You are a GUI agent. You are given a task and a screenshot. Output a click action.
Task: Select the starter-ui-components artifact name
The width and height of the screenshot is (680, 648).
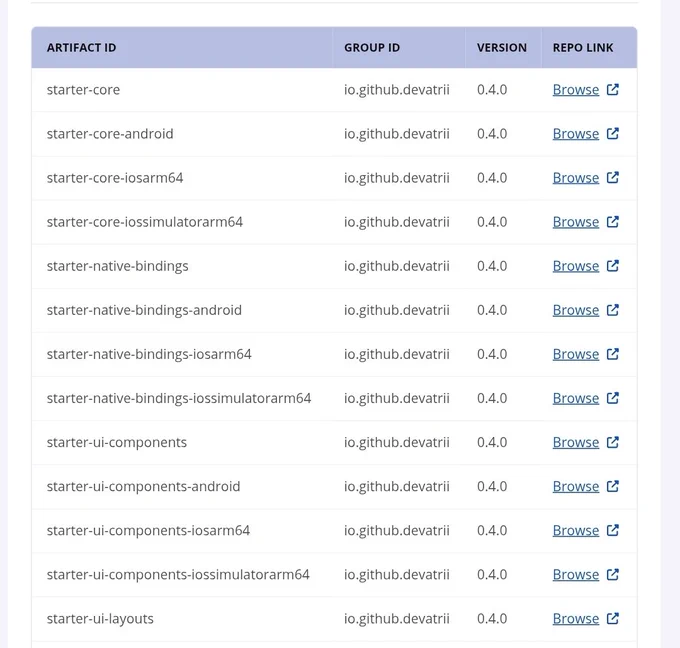pyautogui.click(x=117, y=442)
